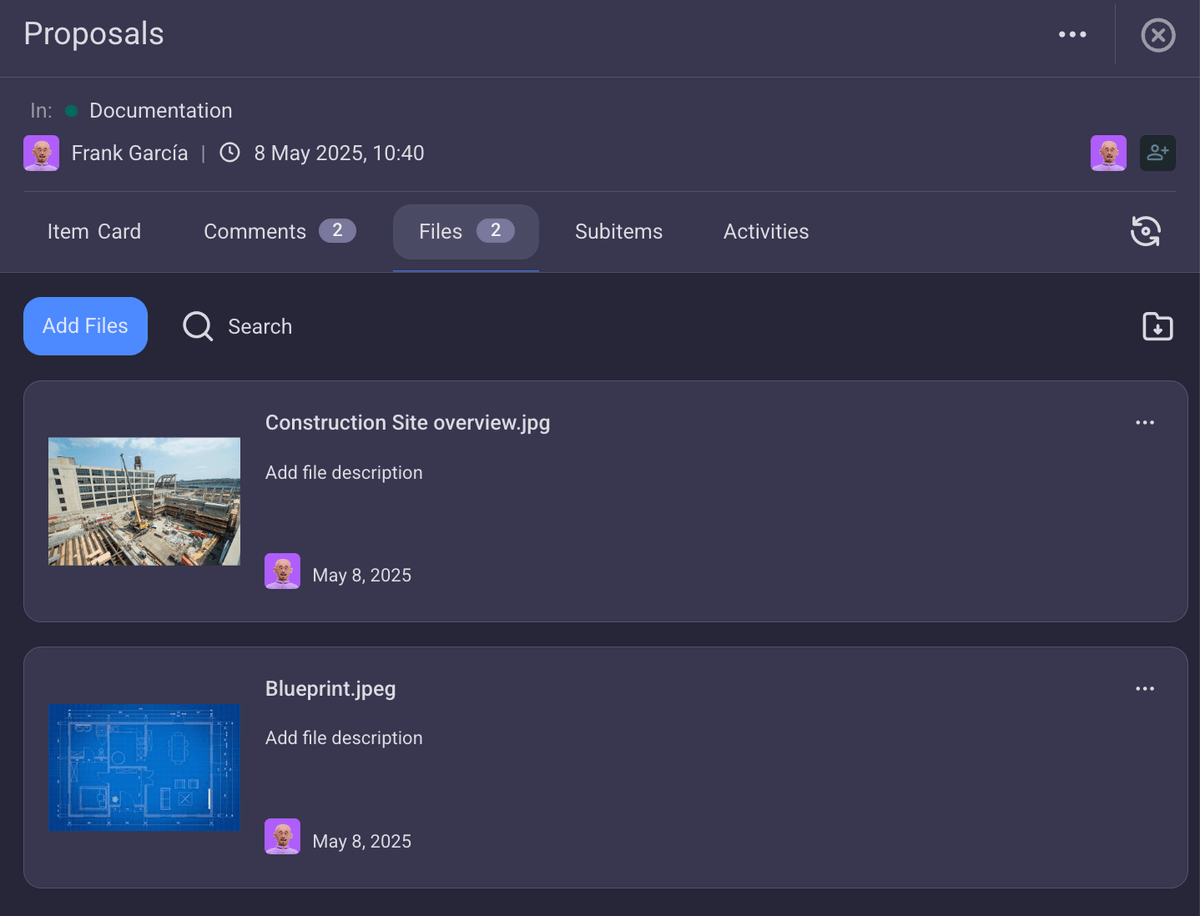The height and width of the screenshot is (916, 1200).
Task: Click the clock icon next to the timestamp
Action: [229, 153]
